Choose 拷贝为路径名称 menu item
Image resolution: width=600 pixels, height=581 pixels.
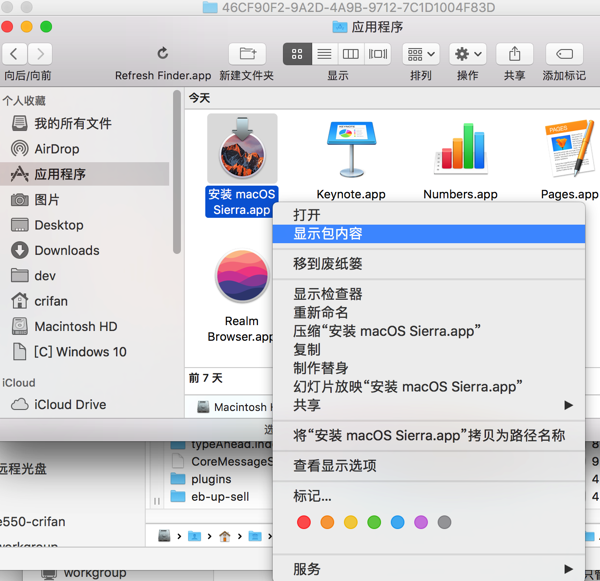click(429, 436)
